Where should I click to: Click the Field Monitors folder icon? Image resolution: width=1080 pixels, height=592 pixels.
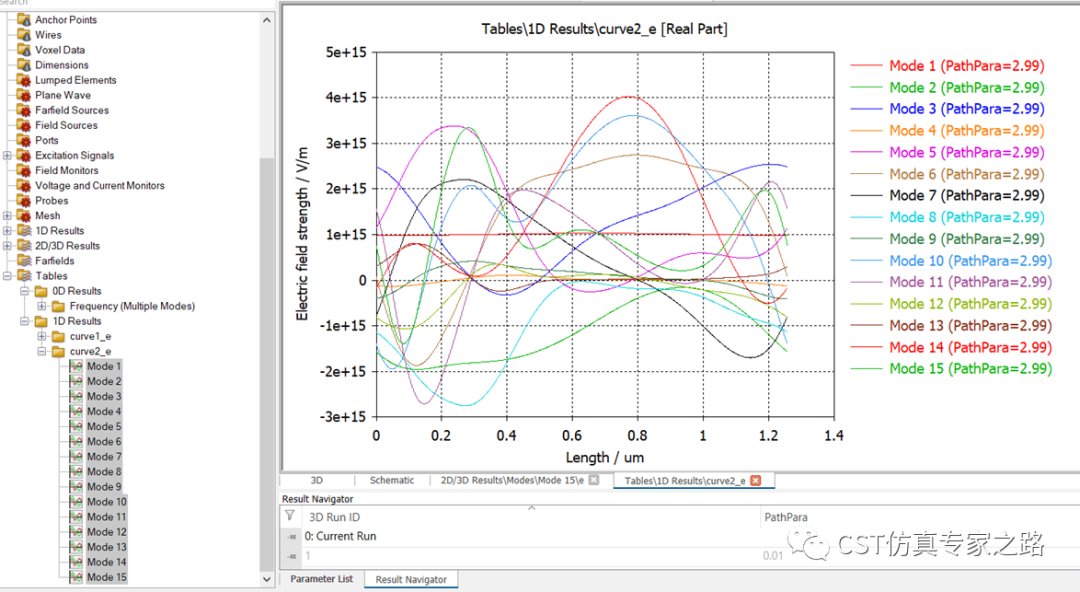coord(24,170)
